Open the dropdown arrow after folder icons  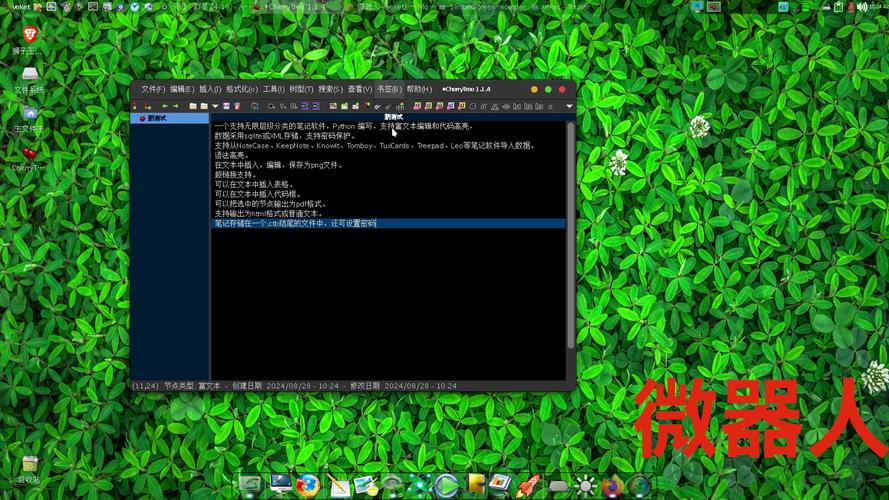[x=215, y=106]
